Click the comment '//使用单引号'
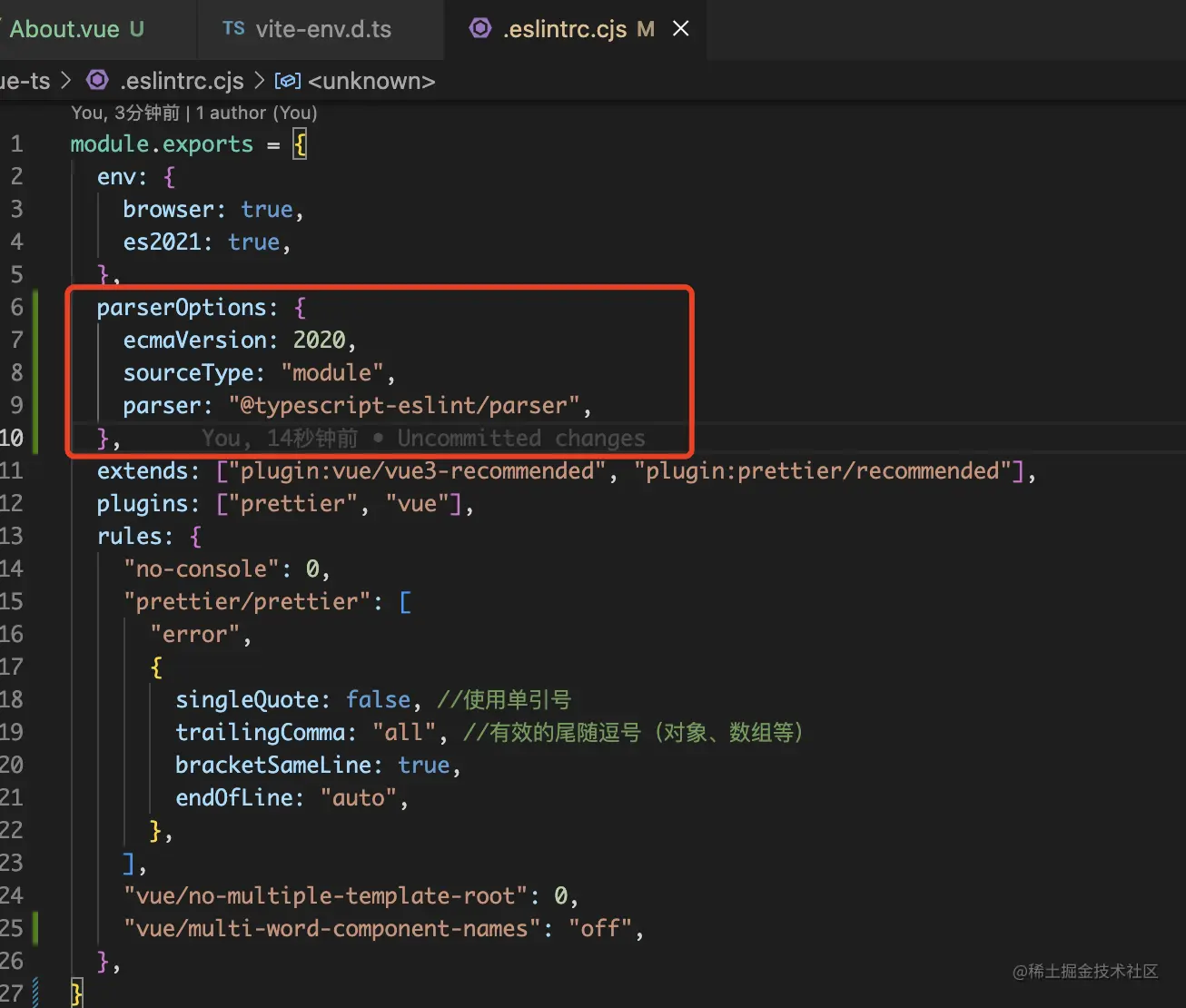The width and height of the screenshot is (1186, 1008). click(504, 700)
